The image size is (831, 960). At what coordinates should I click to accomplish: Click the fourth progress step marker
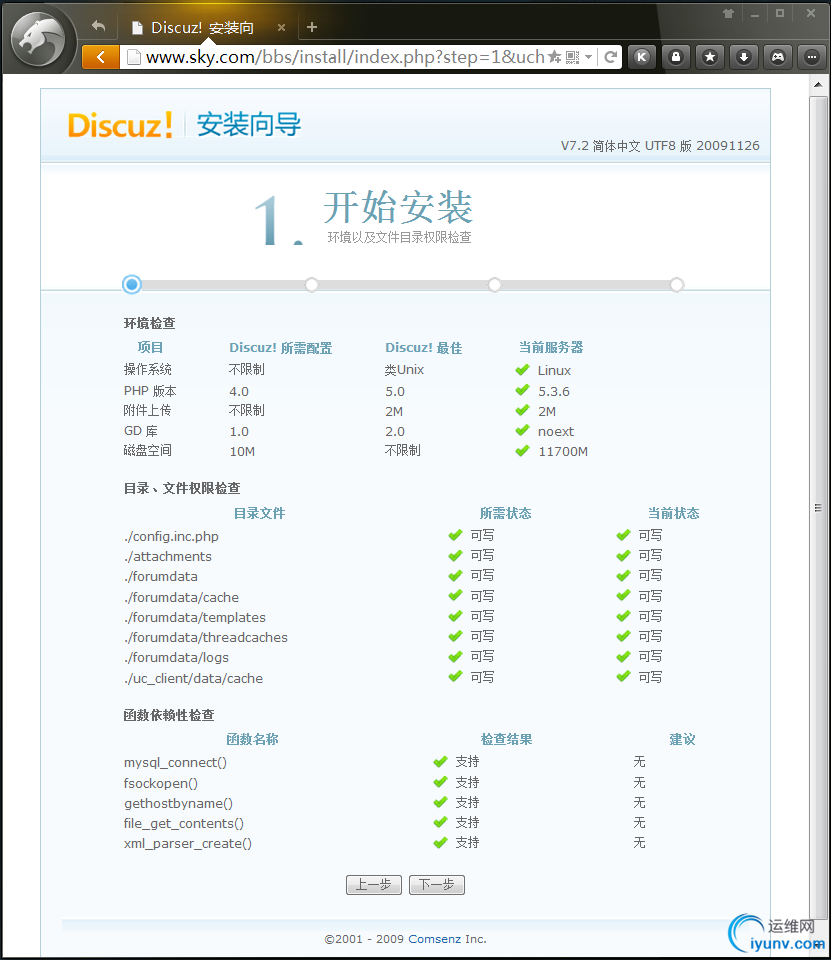point(677,285)
